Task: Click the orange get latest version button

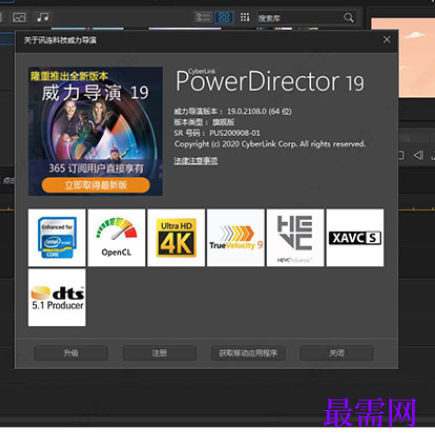Action: pyautogui.click(x=96, y=185)
